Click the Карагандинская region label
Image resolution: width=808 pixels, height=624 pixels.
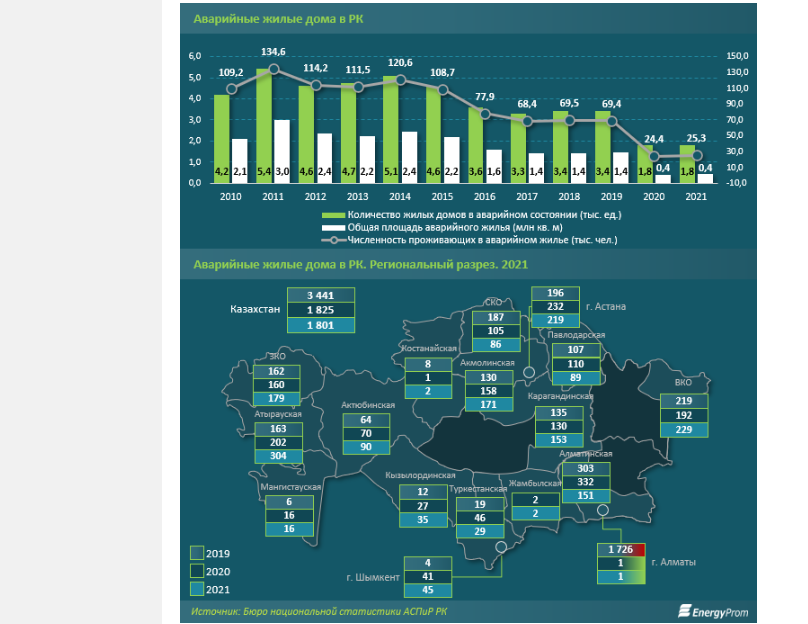[560, 396]
